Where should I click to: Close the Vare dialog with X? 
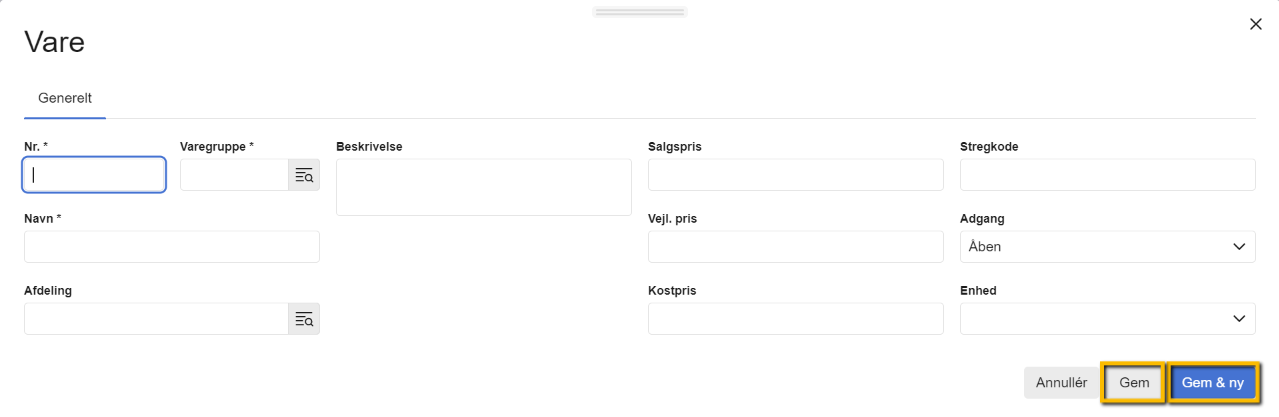point(1256,24)
